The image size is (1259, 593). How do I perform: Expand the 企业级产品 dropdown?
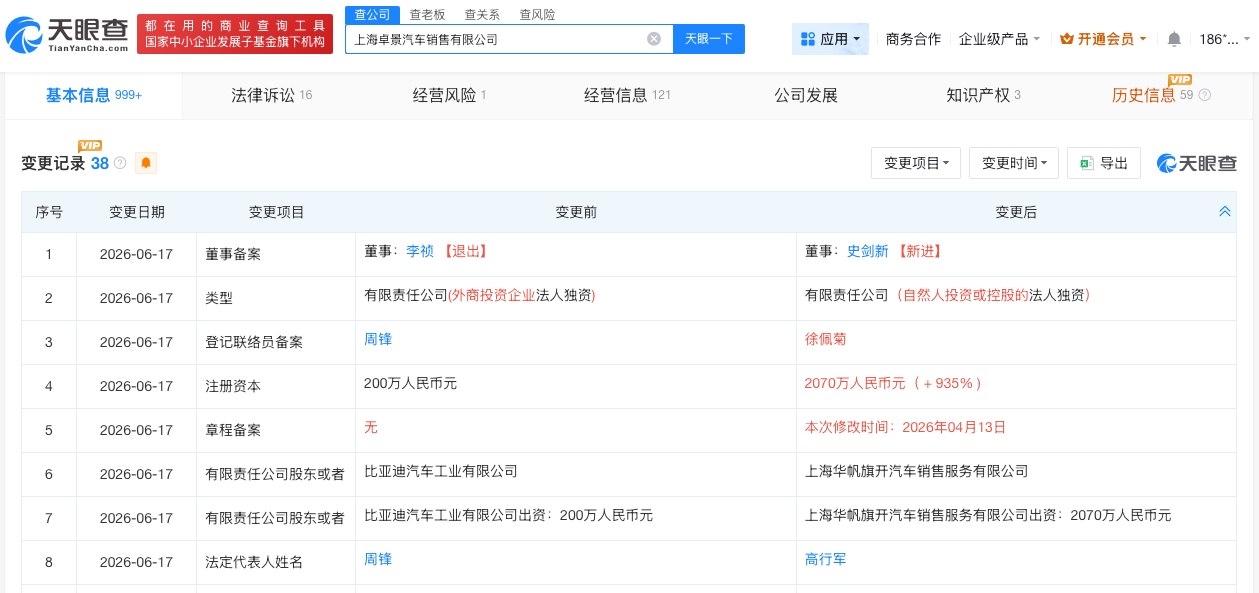coord(1000,39)
